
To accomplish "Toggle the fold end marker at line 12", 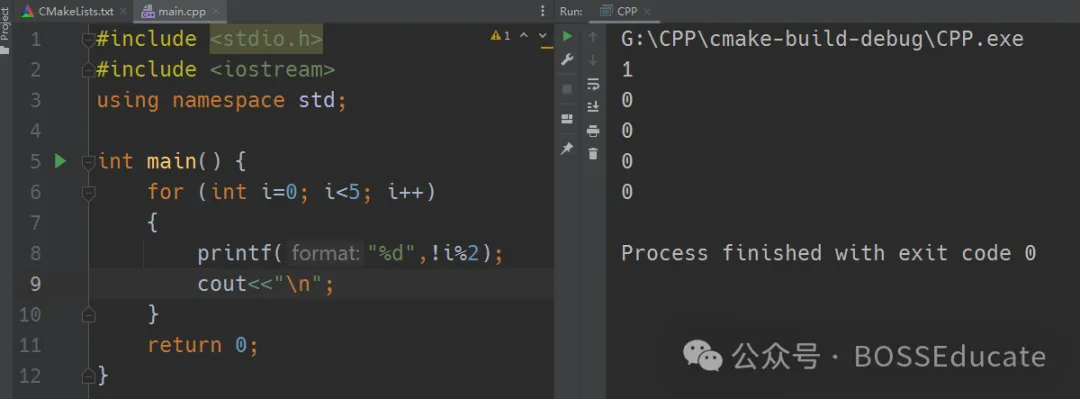I will pyautogui.click(x=88, y=376).
